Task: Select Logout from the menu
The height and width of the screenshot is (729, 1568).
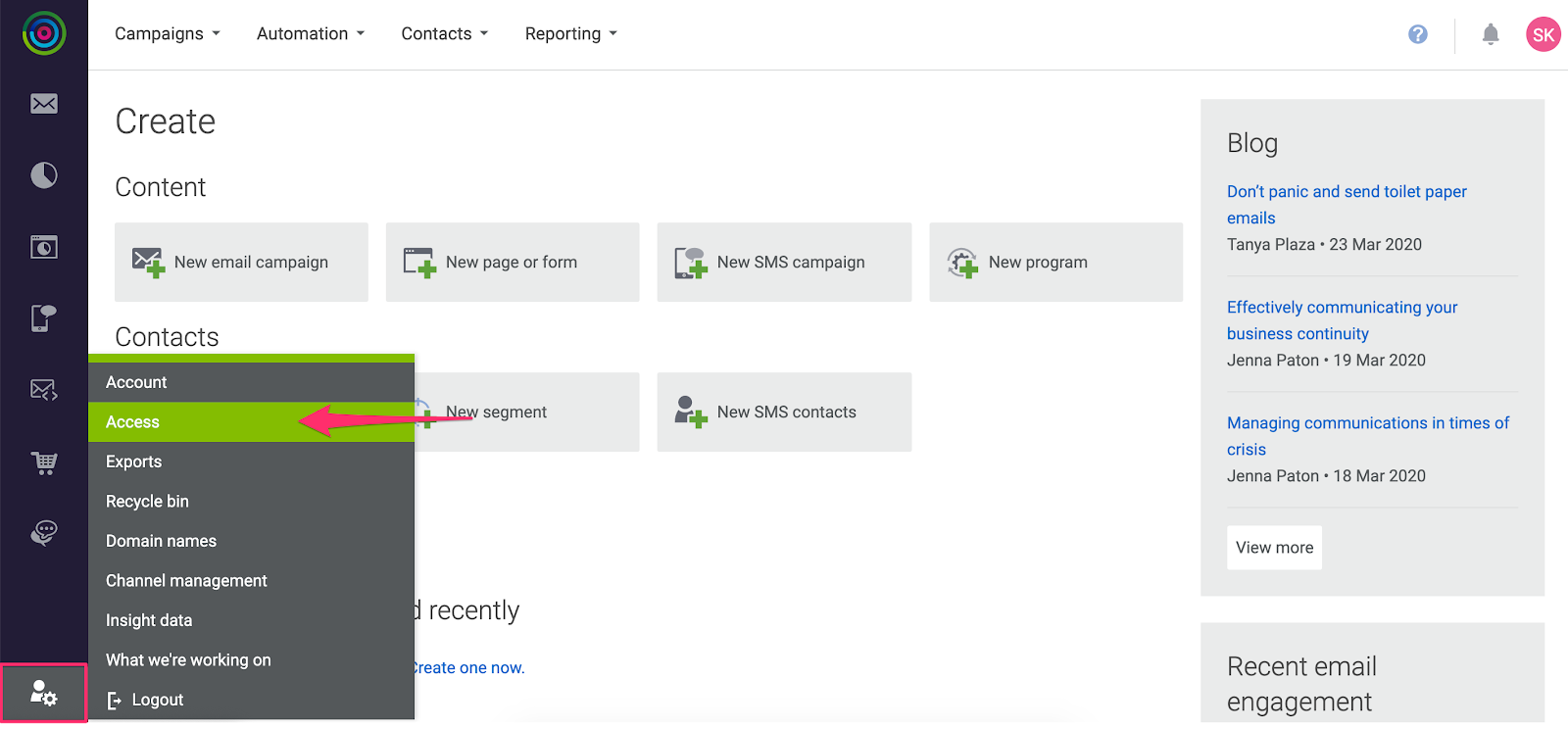Action: pyautogui.click(x=157, y=700)
